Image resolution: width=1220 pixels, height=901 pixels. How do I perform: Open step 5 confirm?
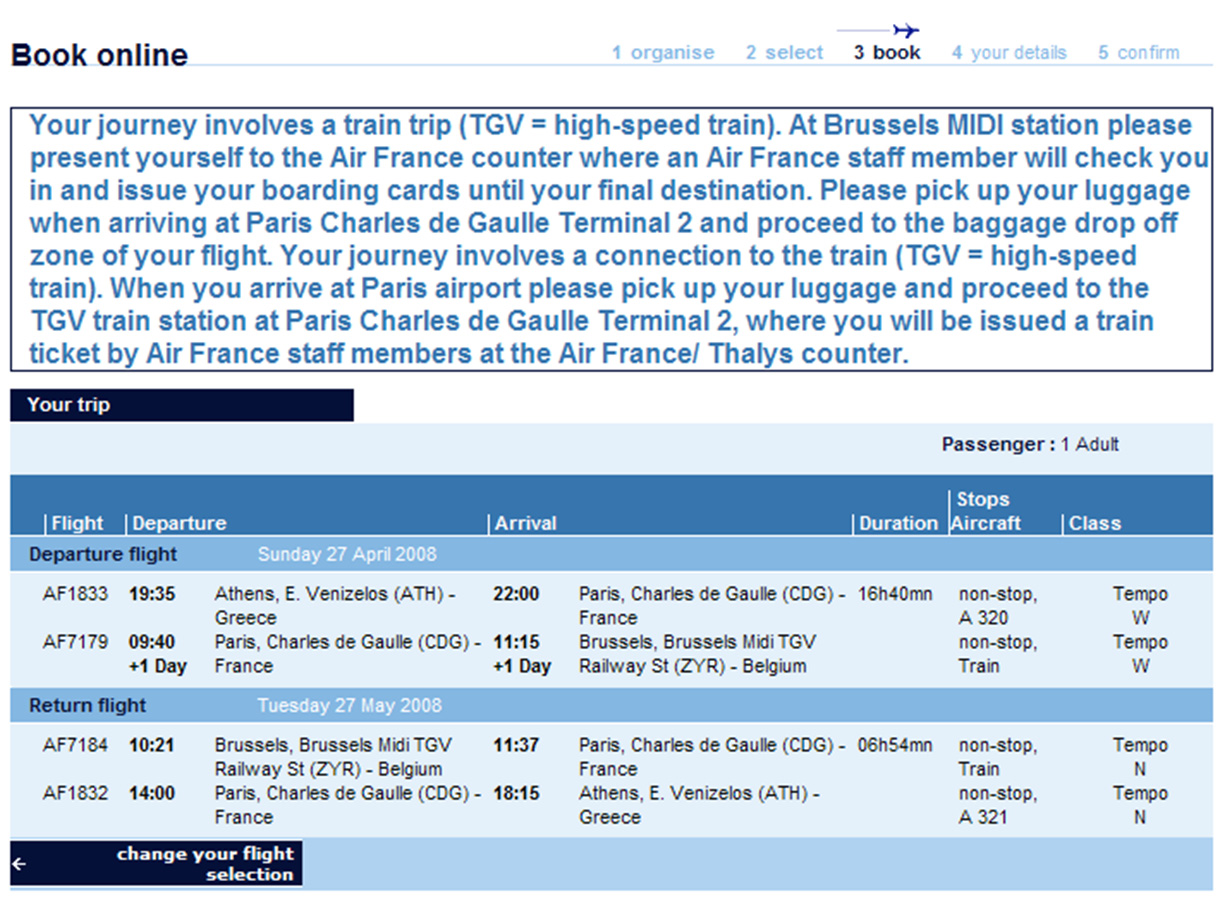coord(1138,53)
